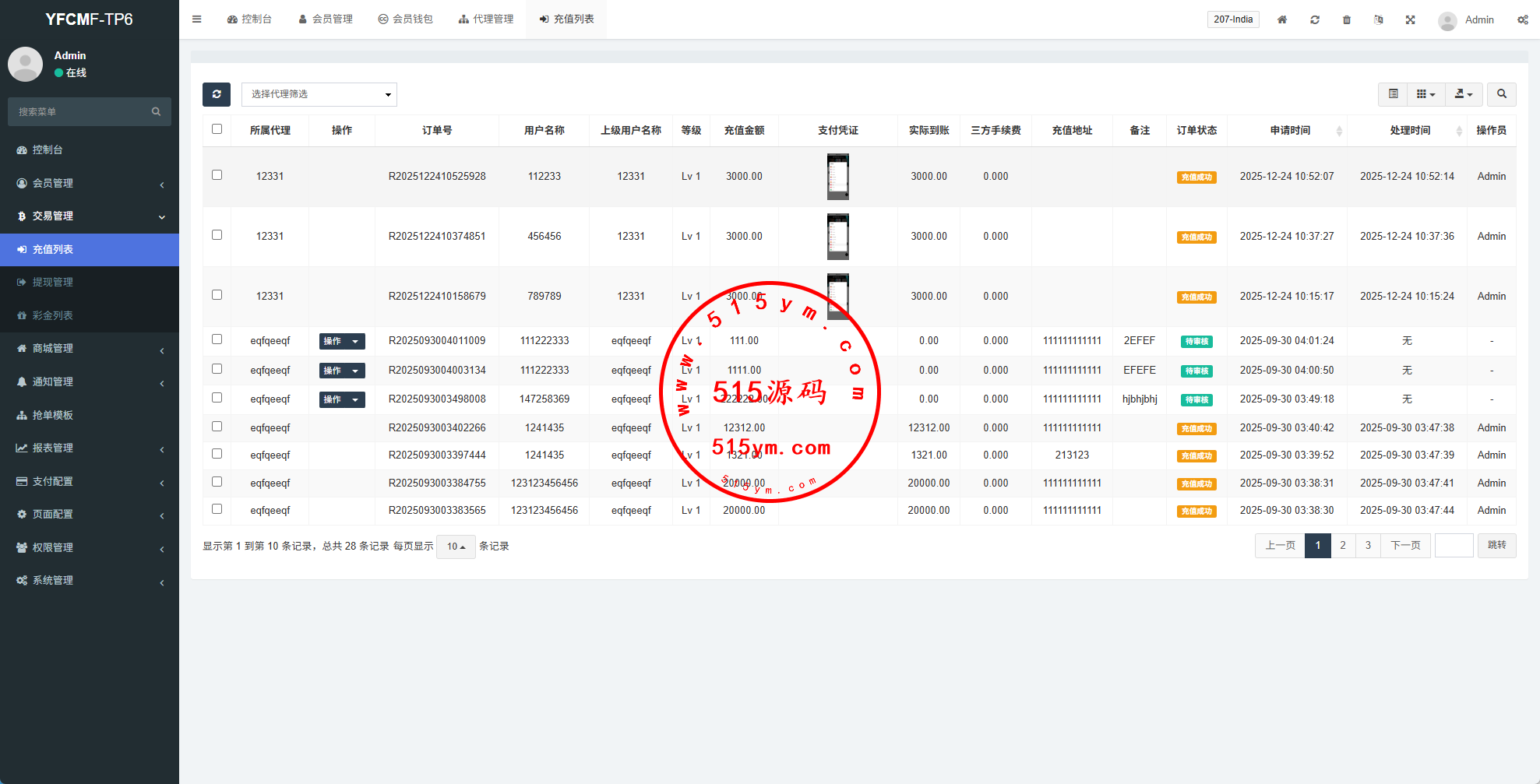The width and height of the screenshot is (1540, 784).
Task: Open the 选择代理筛选 agent filter dropdown
Action: (319, 94)
